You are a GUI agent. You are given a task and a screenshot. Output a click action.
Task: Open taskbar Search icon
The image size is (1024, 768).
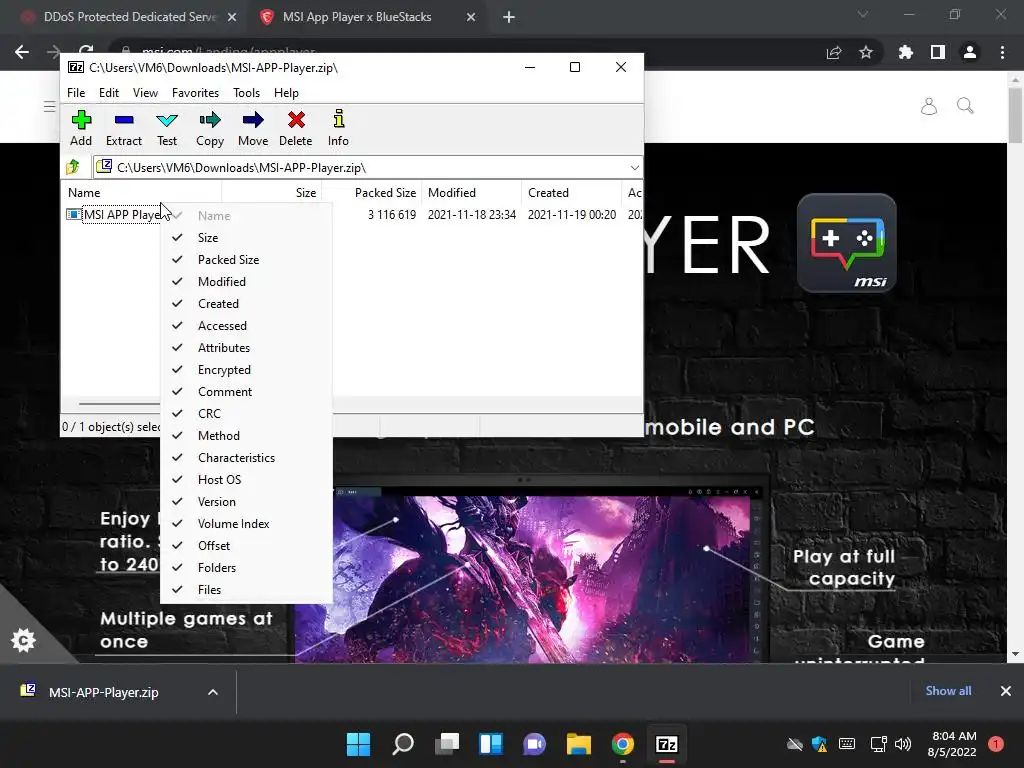pos(402,744)
